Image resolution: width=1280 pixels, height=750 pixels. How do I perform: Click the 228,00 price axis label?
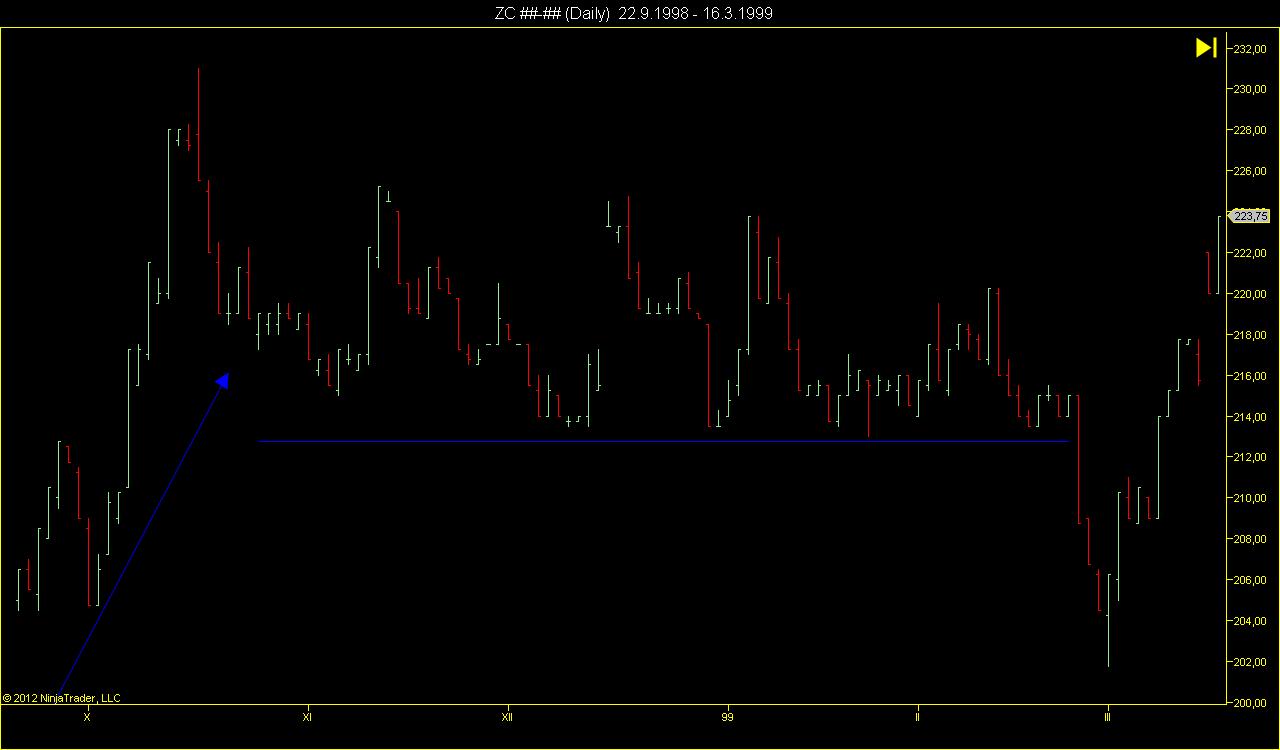click(x=1251, y=131)
